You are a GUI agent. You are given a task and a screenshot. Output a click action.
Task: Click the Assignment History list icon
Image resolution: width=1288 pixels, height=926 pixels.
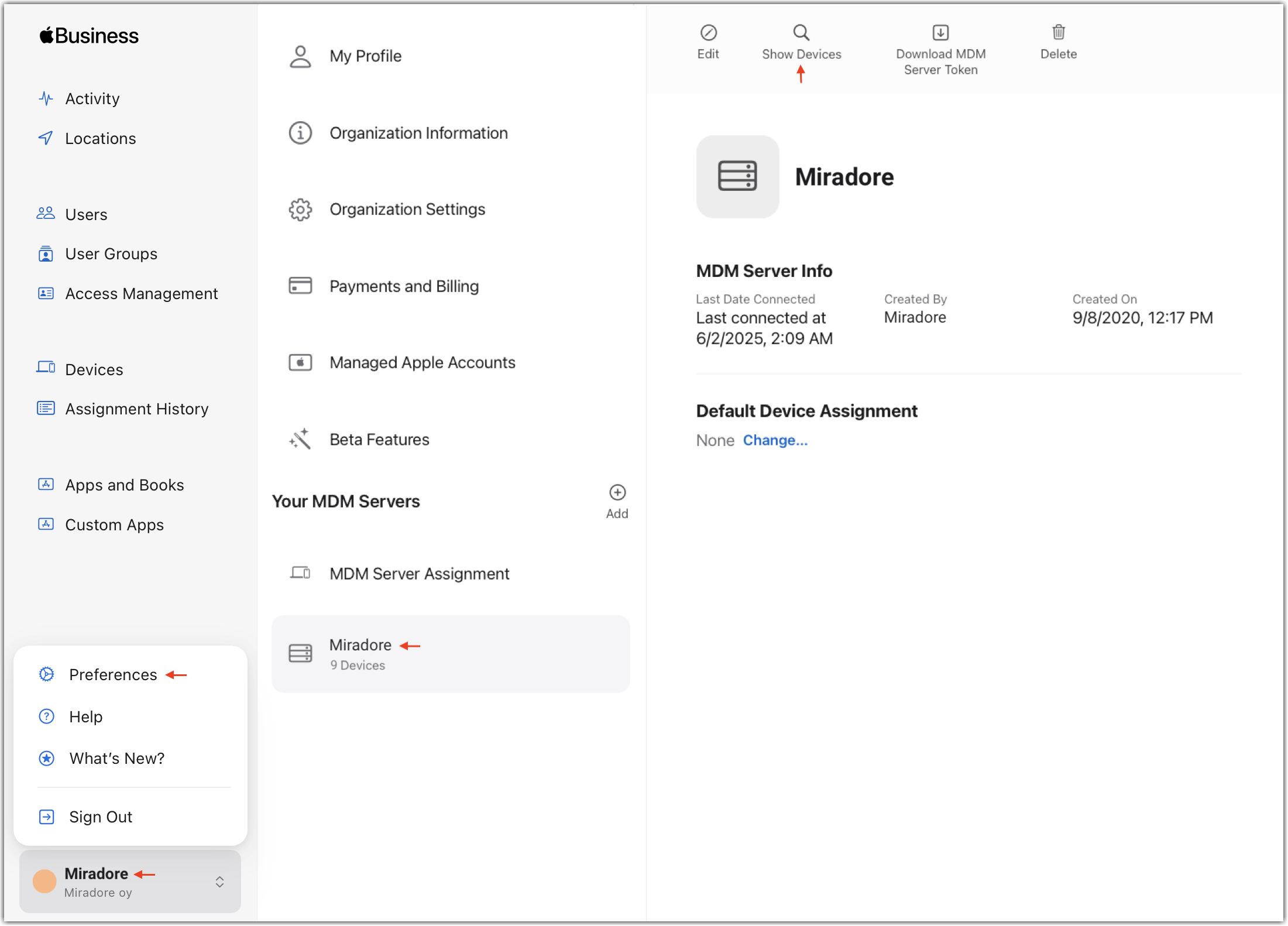pos(46,408)
